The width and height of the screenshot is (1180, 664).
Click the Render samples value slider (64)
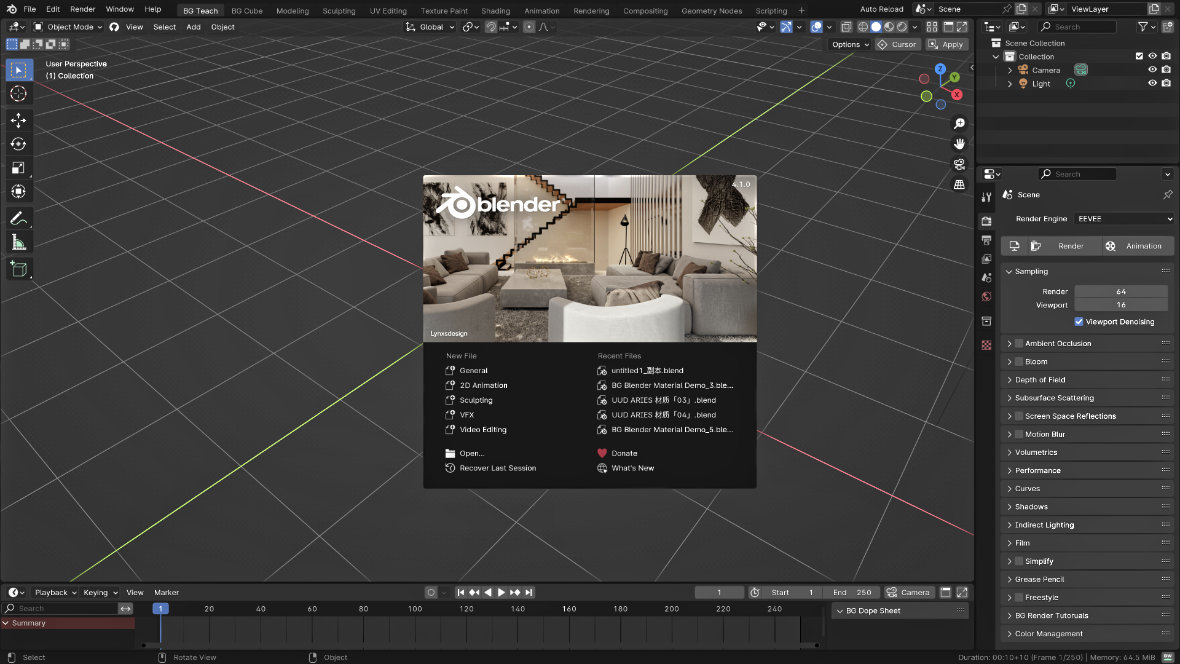coord(1121,291)
